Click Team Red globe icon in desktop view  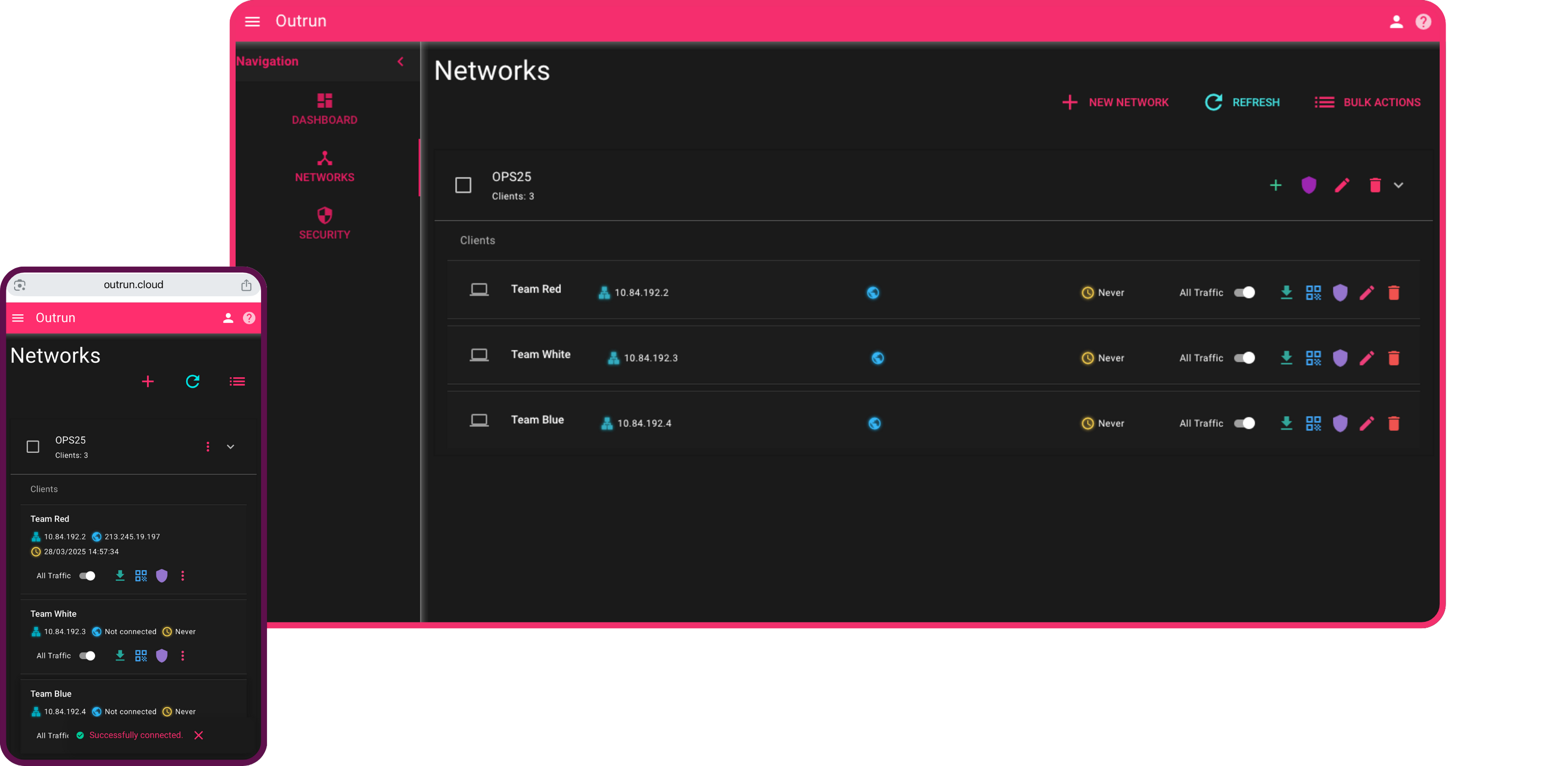(872, 292)
